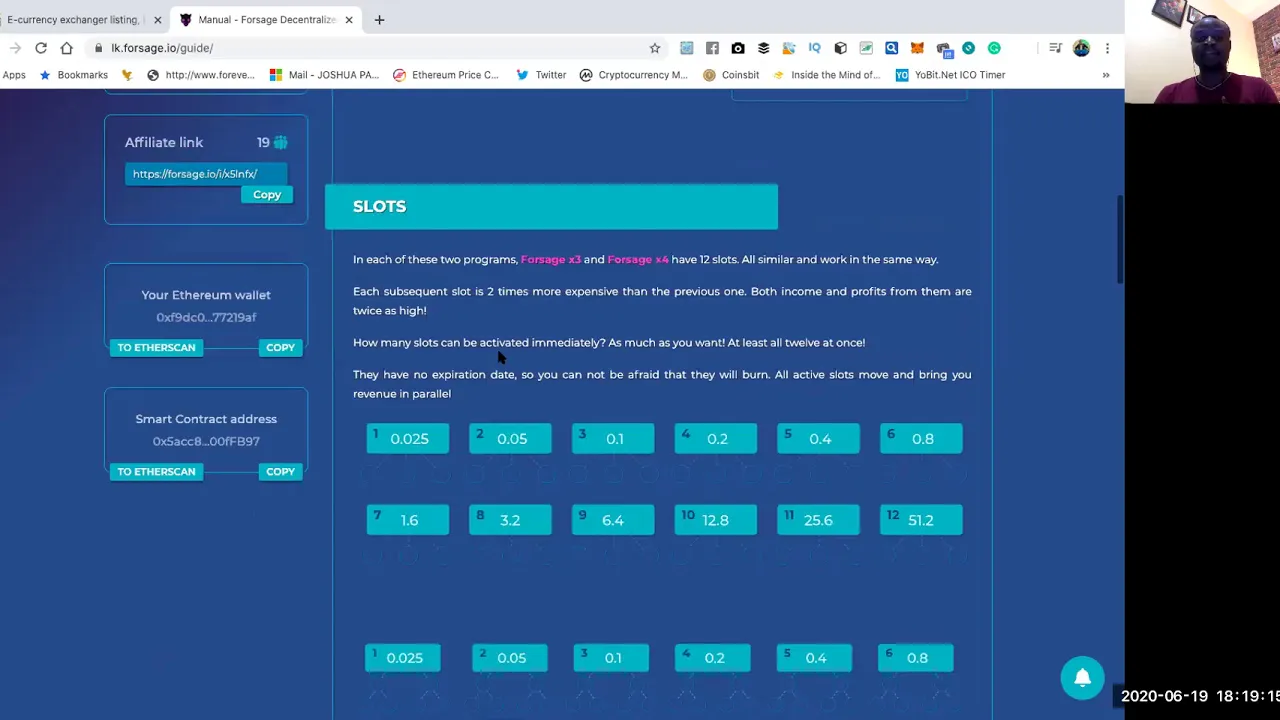Open the Buffer stacked-layers extension
Screen dimensions: 1280x720
[763, 48]
